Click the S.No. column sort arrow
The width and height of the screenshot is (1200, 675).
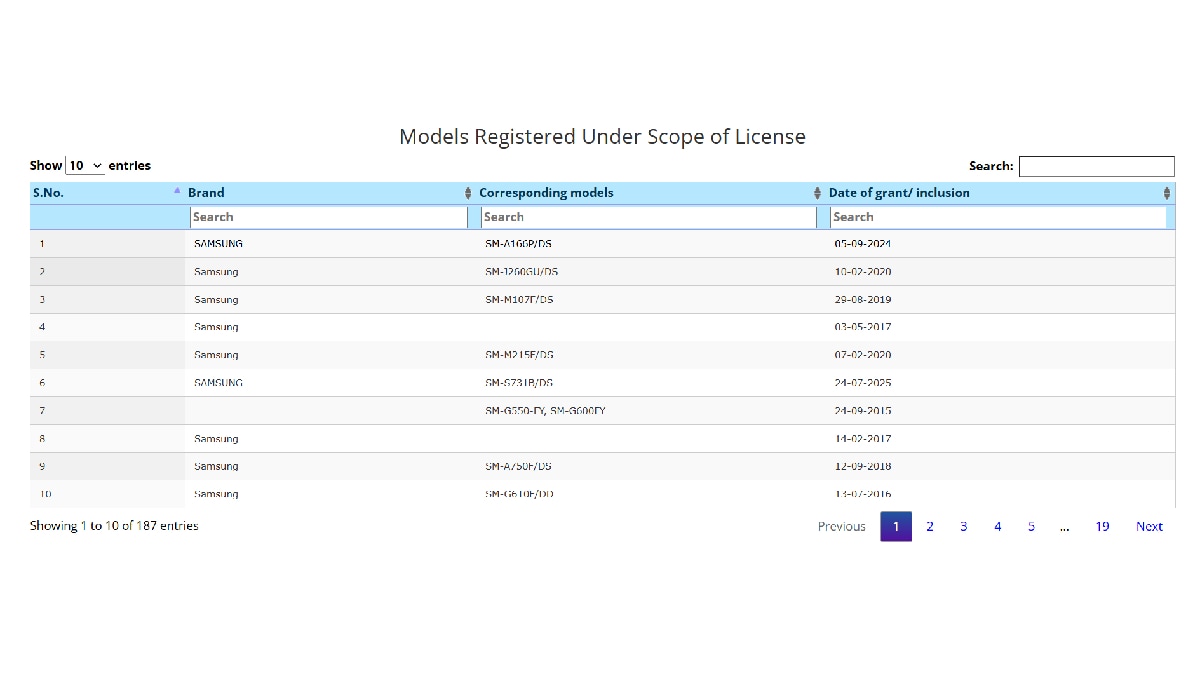[177, 190]
